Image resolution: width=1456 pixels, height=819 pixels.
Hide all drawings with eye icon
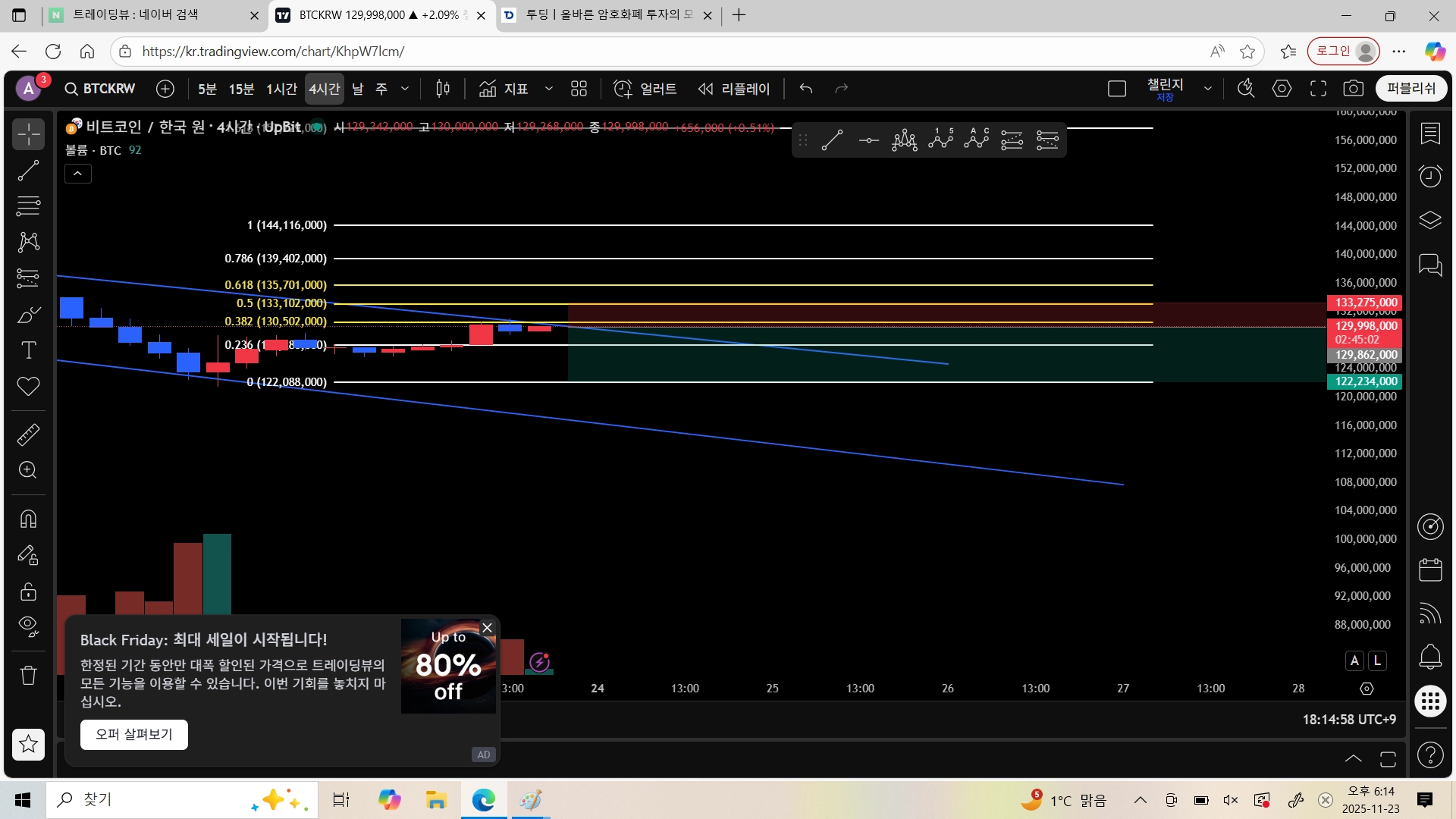point(28,626)
